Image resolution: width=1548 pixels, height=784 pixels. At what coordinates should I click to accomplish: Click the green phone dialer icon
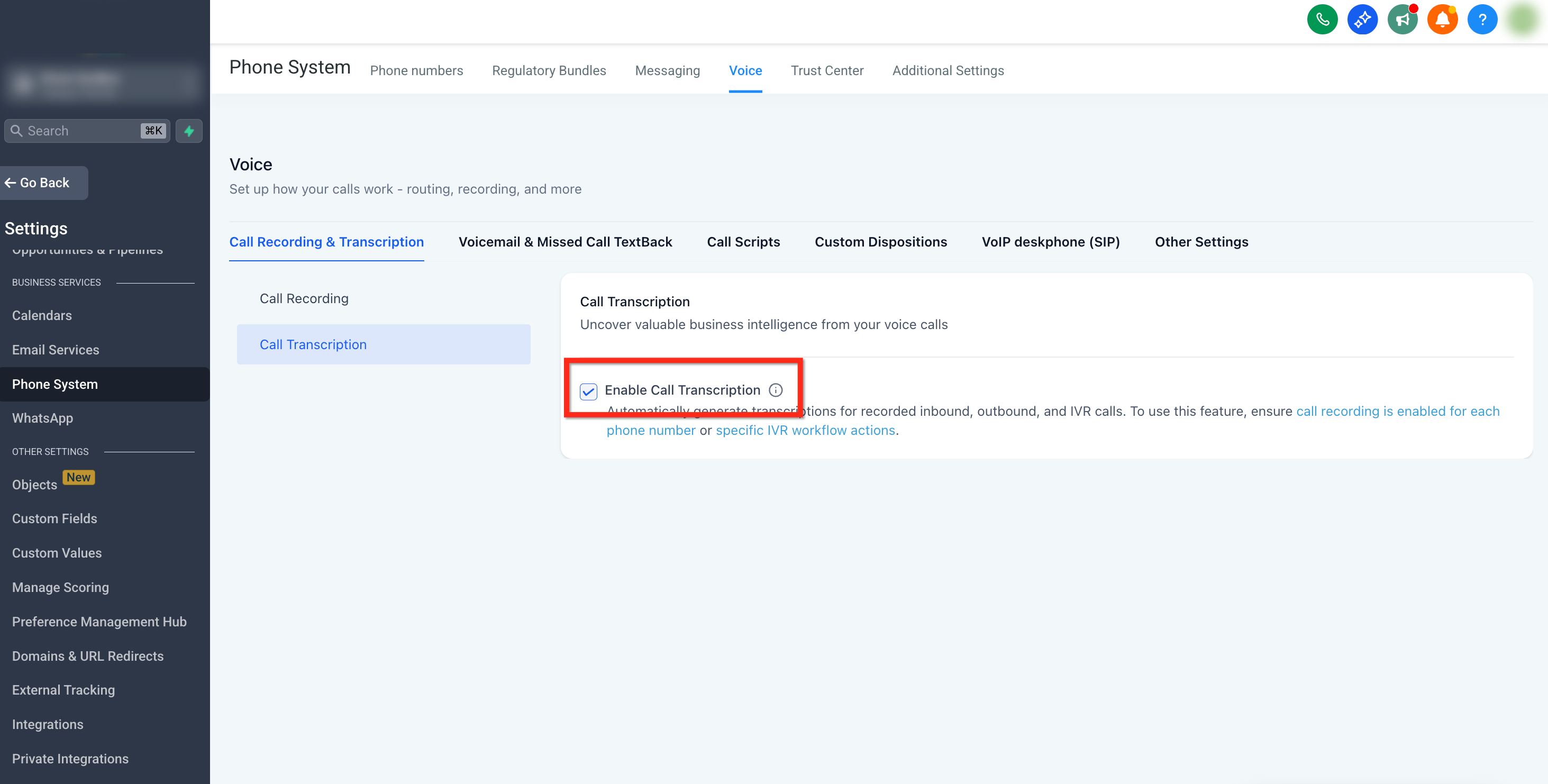point(1322,20)
